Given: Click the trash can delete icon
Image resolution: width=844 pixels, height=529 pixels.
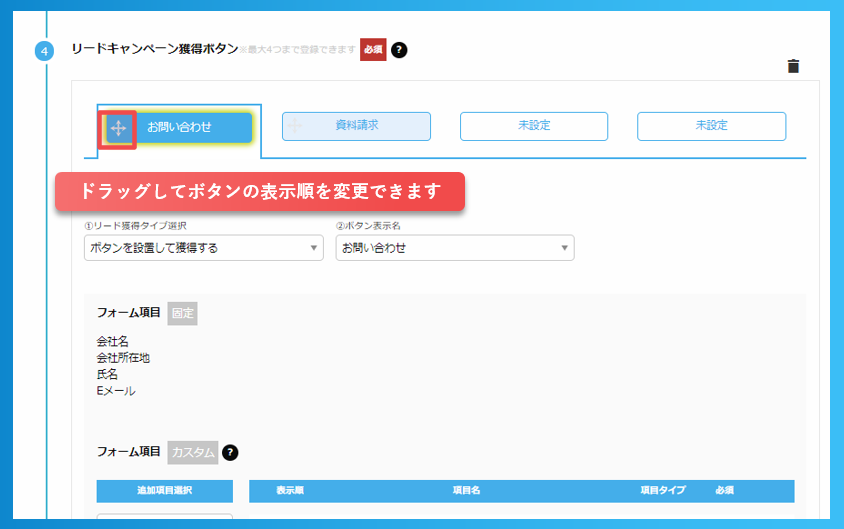Looking at the screenshot, I should (793, 66).
